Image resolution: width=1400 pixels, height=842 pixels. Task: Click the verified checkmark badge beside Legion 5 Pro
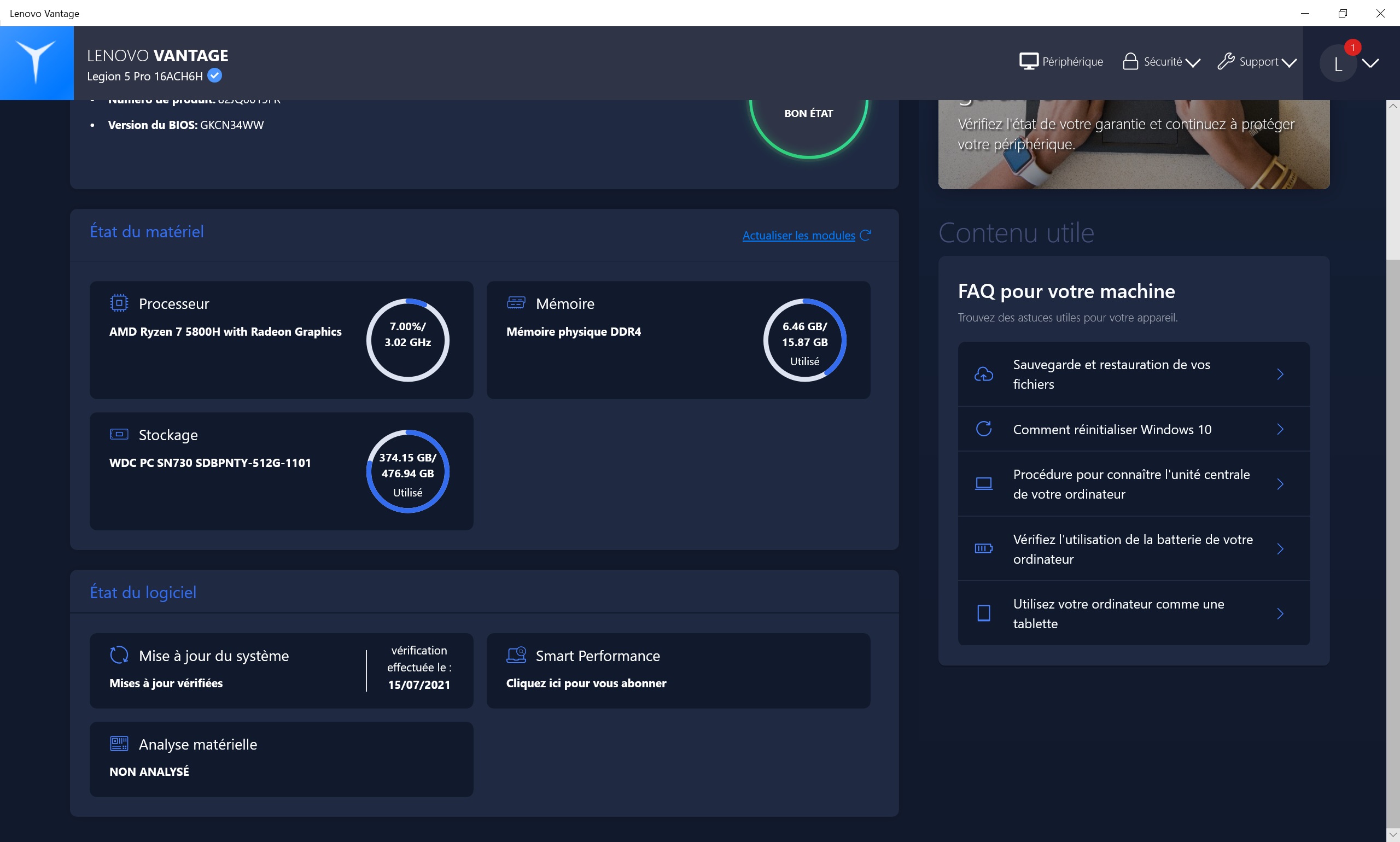[x=214, y=75]
